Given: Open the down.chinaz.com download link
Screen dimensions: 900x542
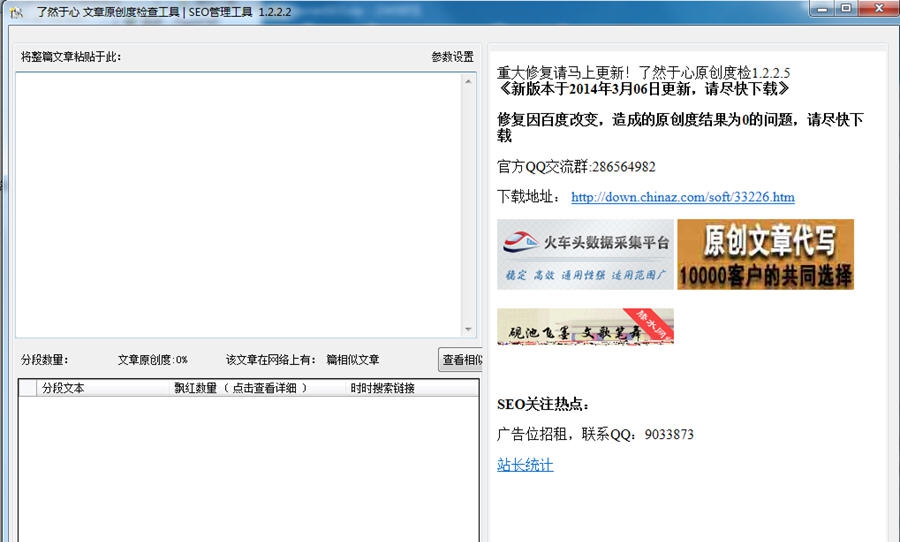Looking at the screenshot, I should 682,197.
